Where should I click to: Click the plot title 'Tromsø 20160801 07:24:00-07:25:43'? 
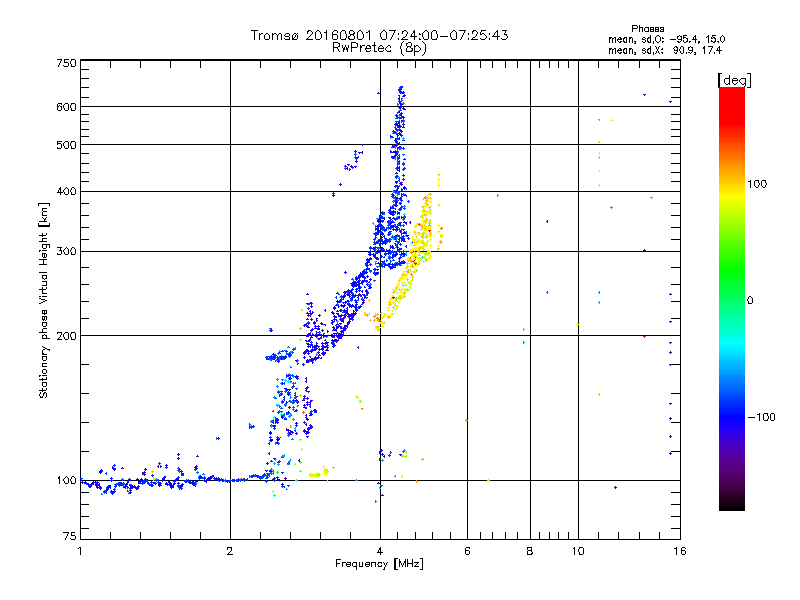(379, 35)
